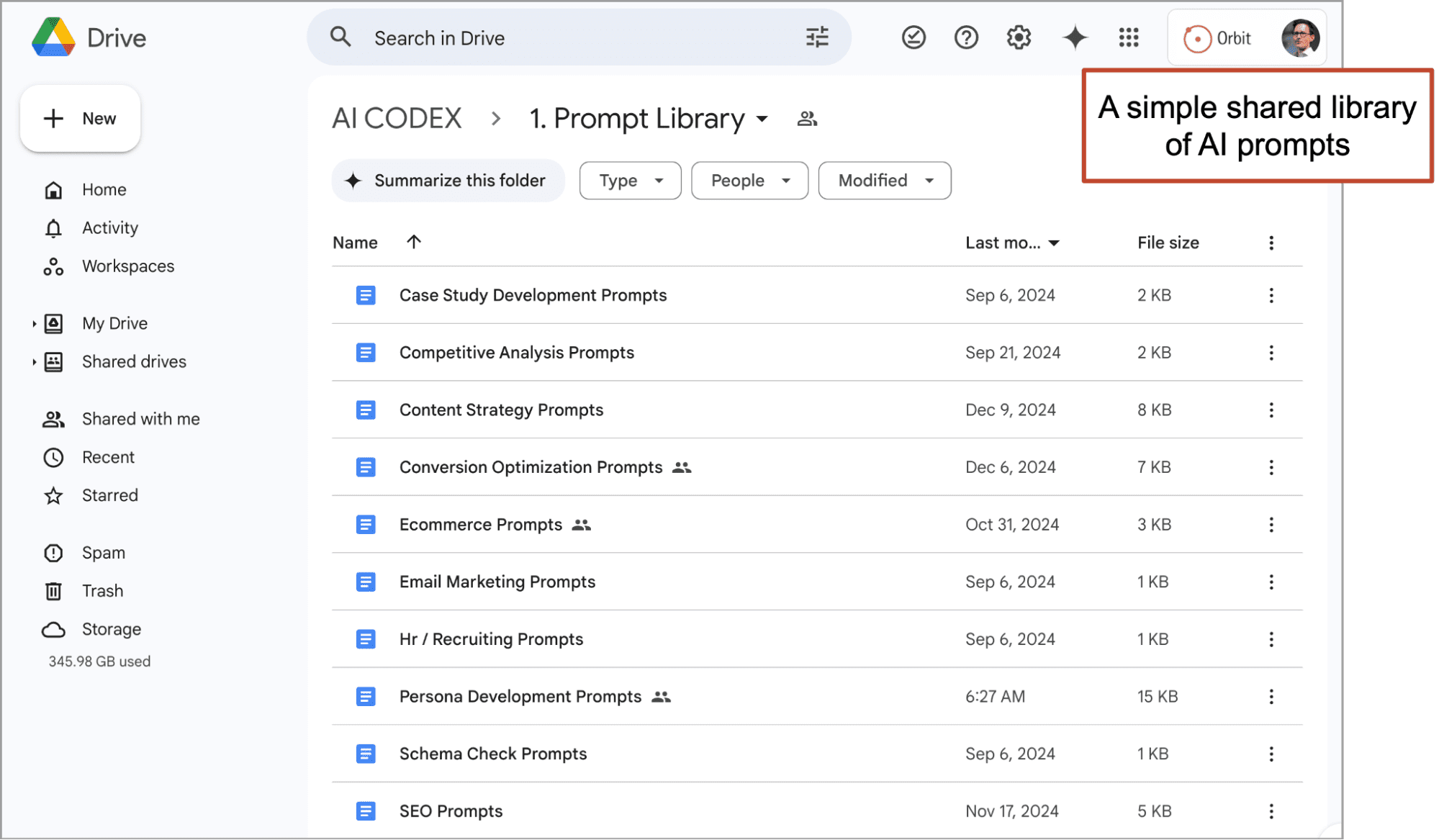The width and height of the screenshot is (1439, 840).
Task: Open the Type filter dropdown
Action: pos(631,181)
